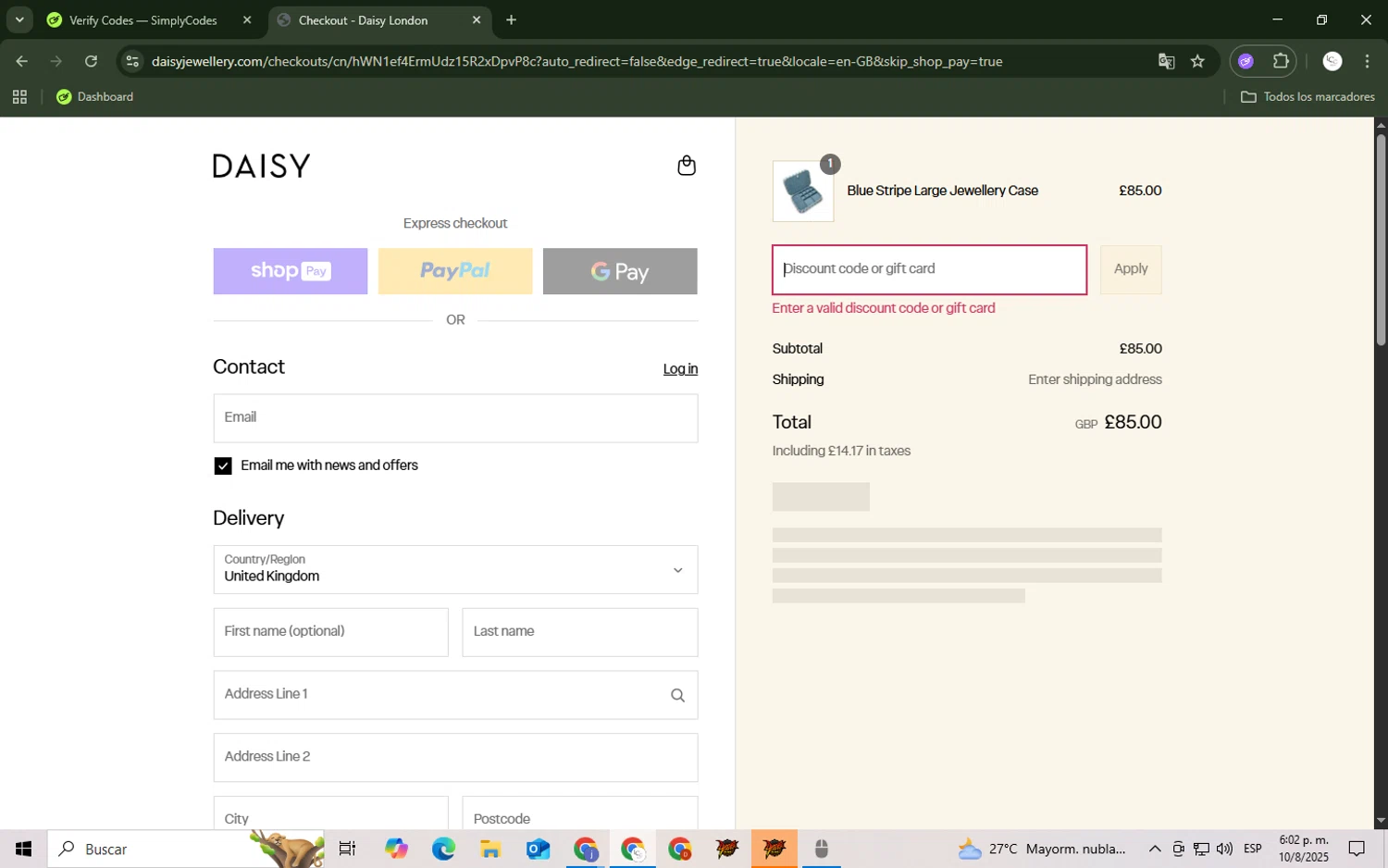Click the DAISY logo

tap(262, 166)
